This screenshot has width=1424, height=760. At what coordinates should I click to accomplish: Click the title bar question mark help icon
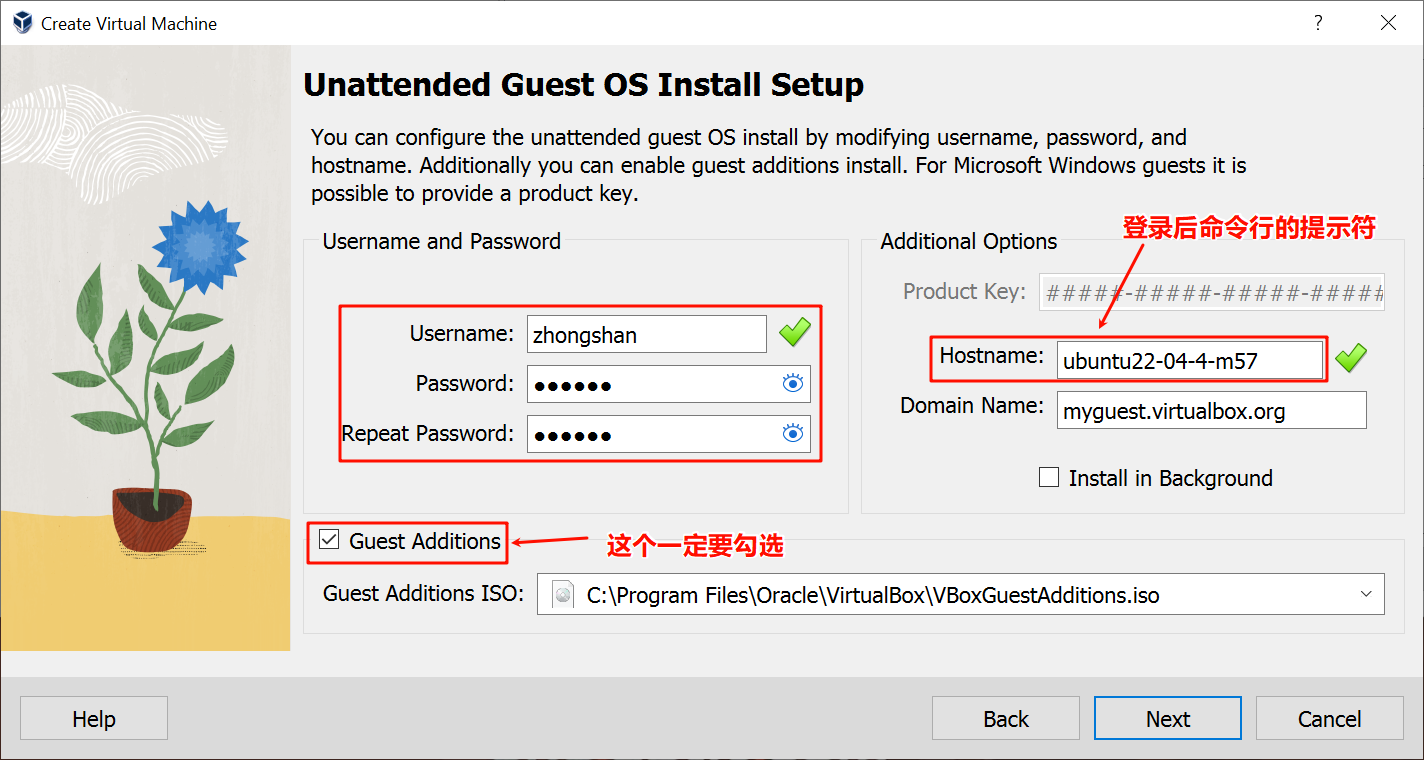click(1318, 23)
